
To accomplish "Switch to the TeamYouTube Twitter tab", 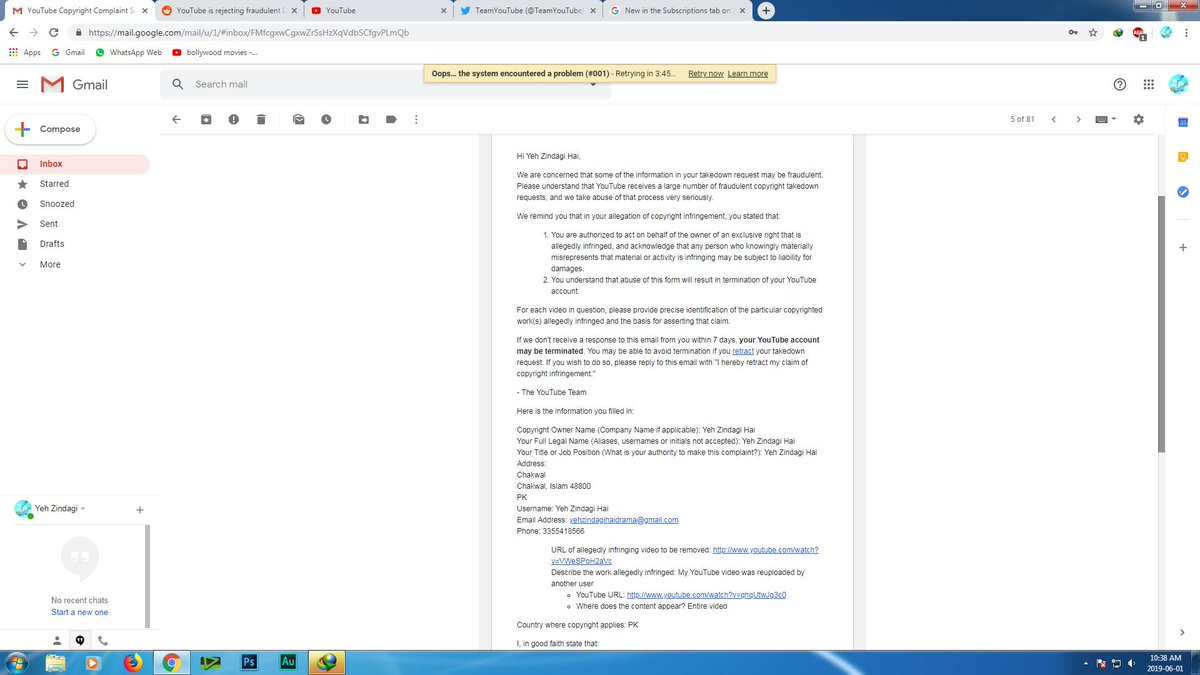I will (530, 10).
